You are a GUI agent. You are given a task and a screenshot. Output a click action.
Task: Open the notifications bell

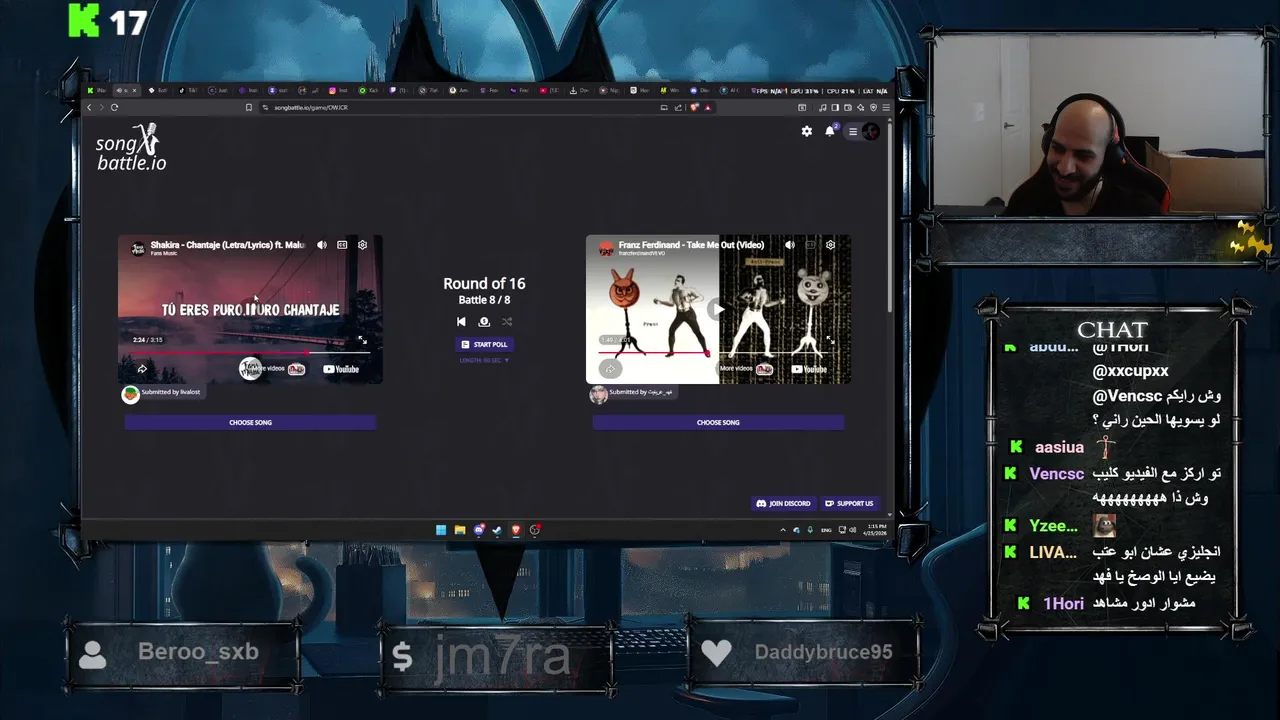tap(830, 131)
